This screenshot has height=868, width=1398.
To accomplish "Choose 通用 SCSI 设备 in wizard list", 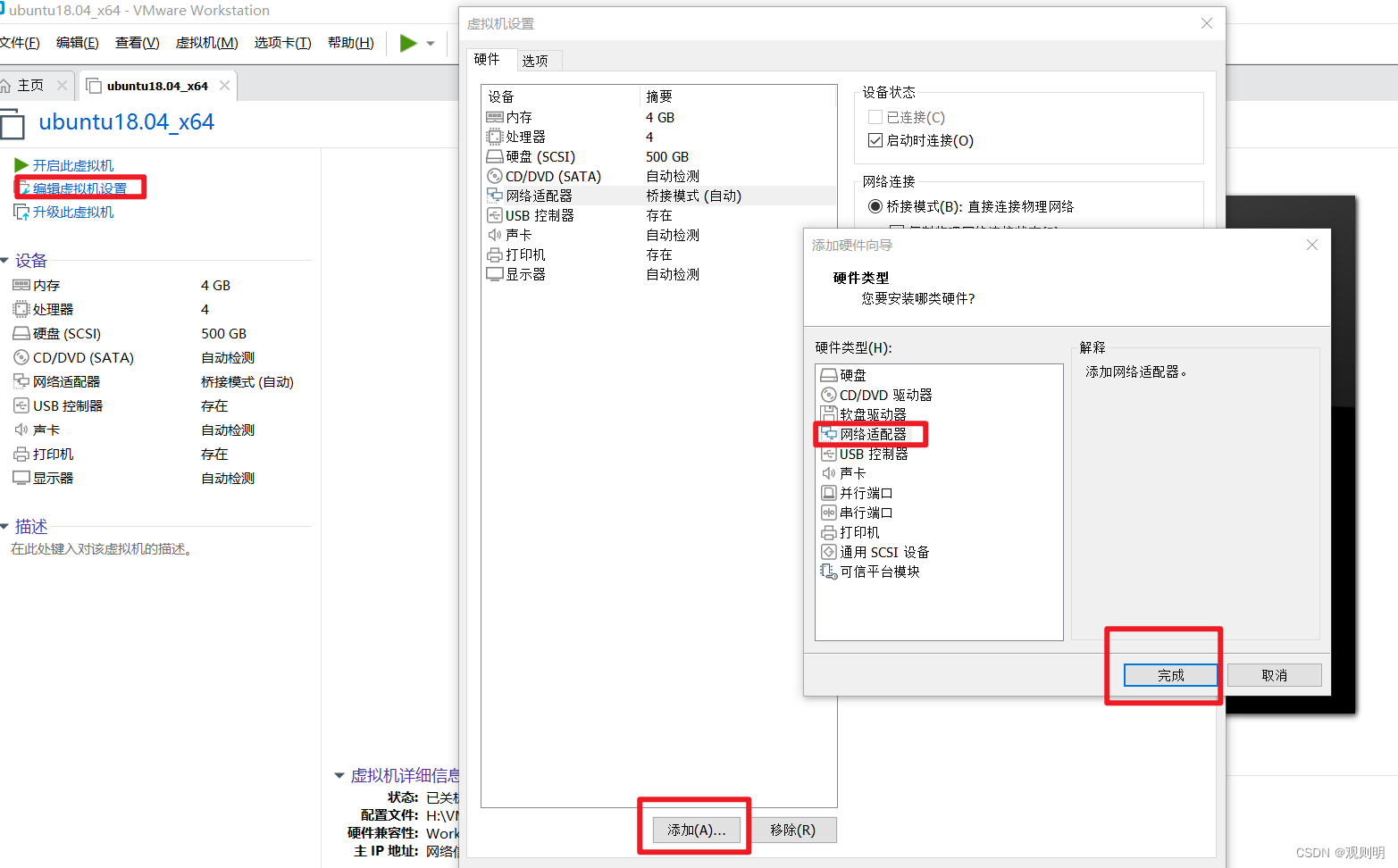I will pyautogui.click(x=939, y=552).
